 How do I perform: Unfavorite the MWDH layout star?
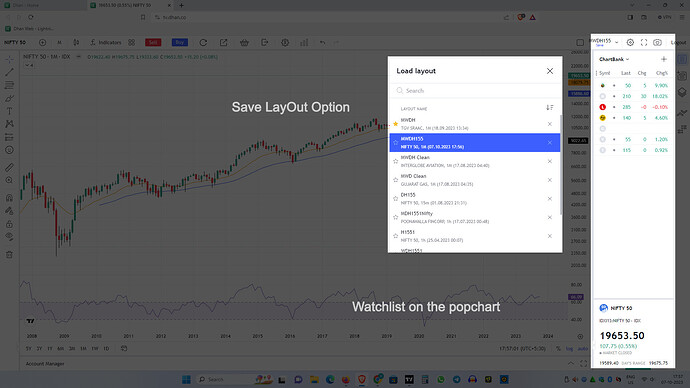click(395, 124)
